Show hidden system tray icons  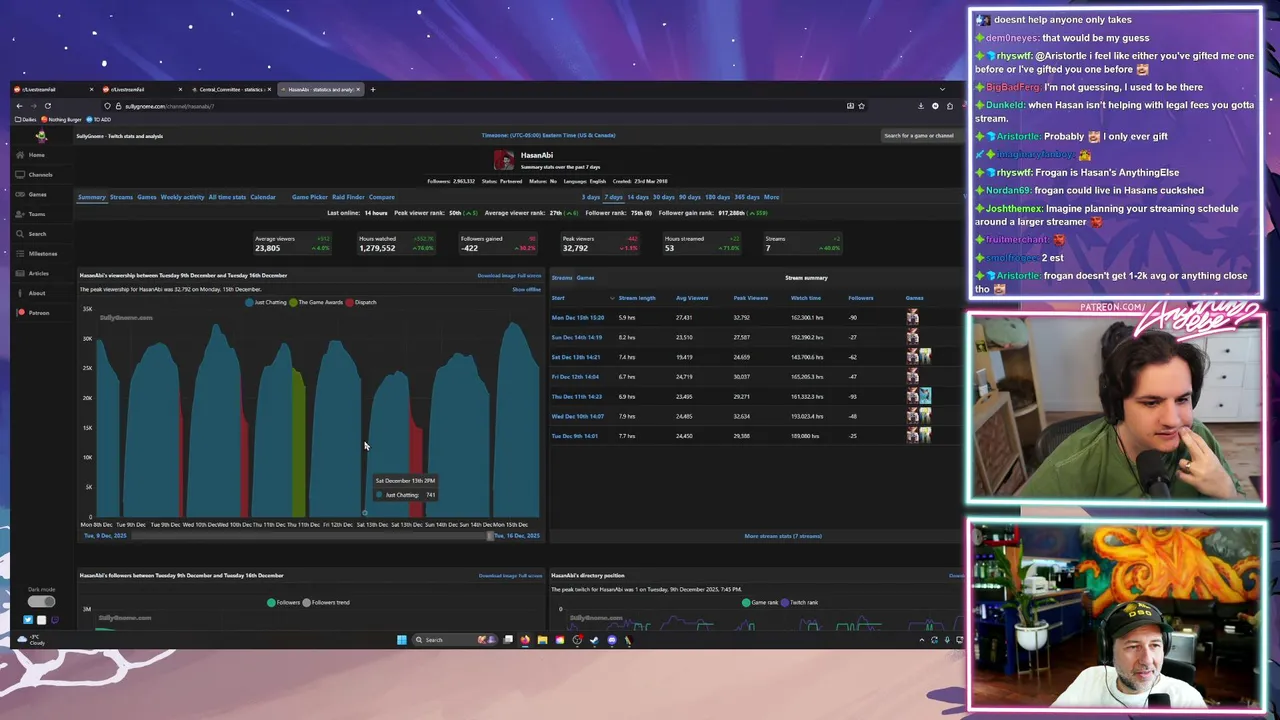pyautogui.click(x=922, y=640)
